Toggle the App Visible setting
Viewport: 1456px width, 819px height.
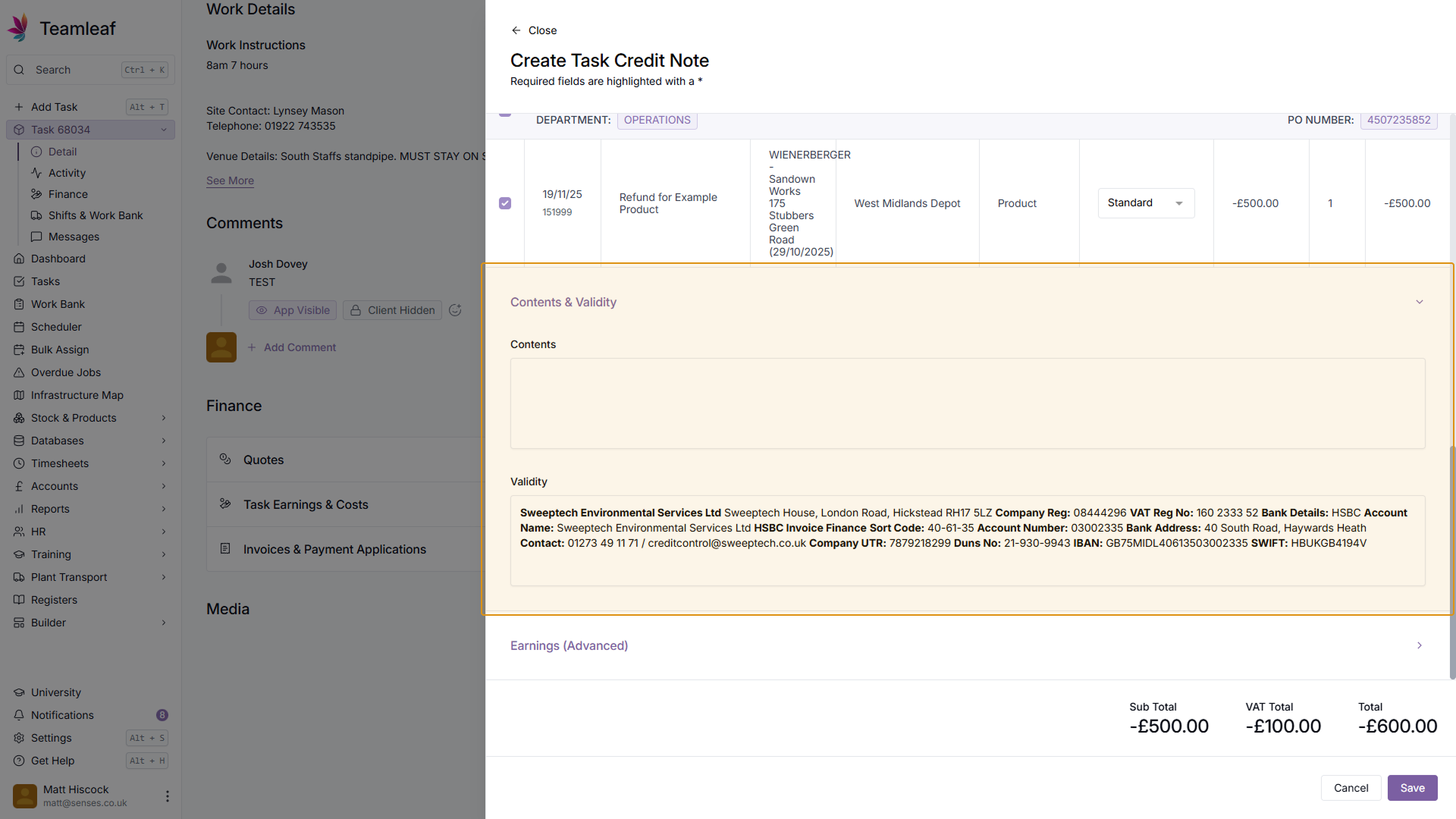(x=293, y=310)
